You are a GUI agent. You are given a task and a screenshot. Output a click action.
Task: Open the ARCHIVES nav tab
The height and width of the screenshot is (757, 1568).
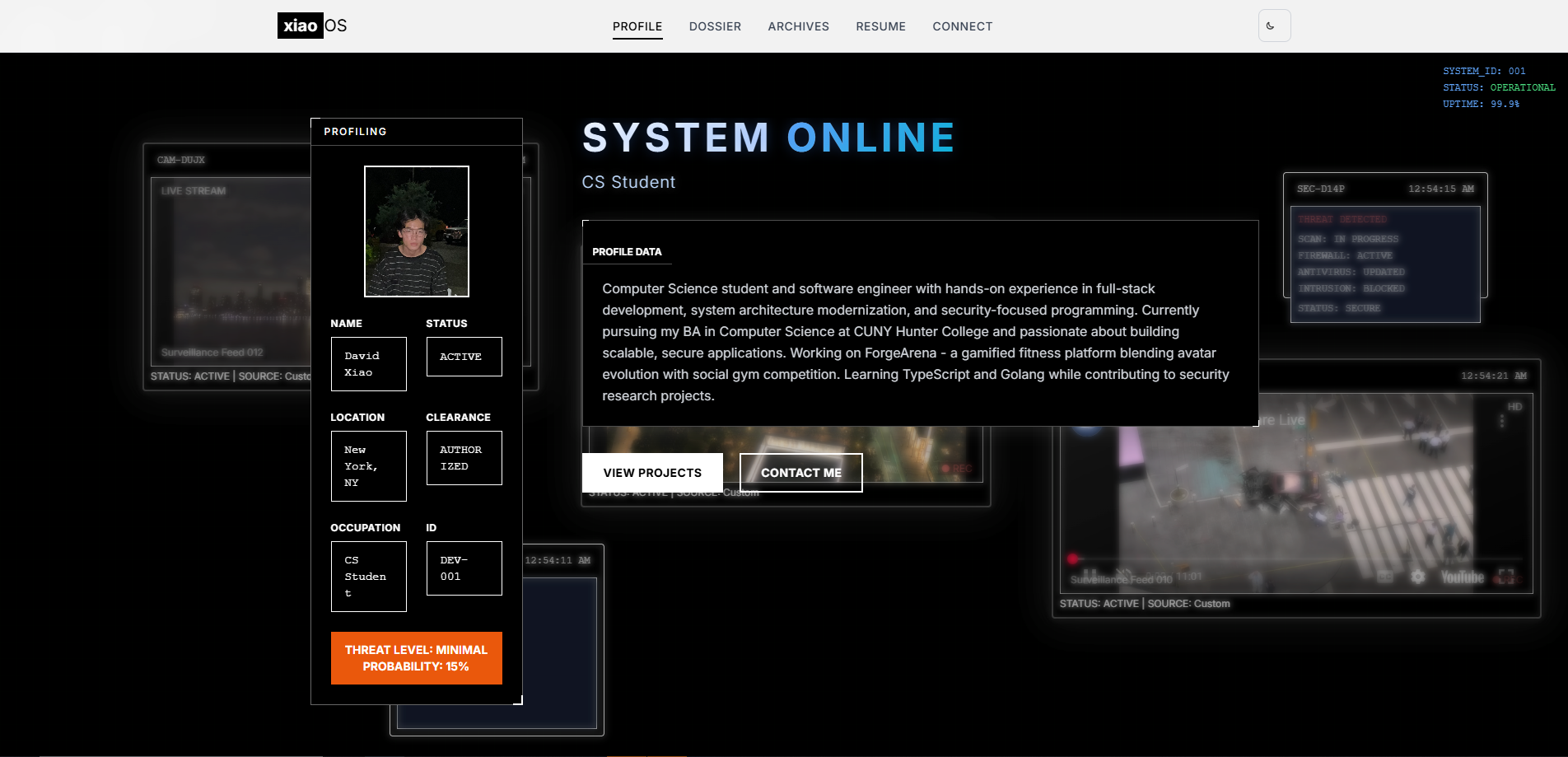[x=799, y=26]
